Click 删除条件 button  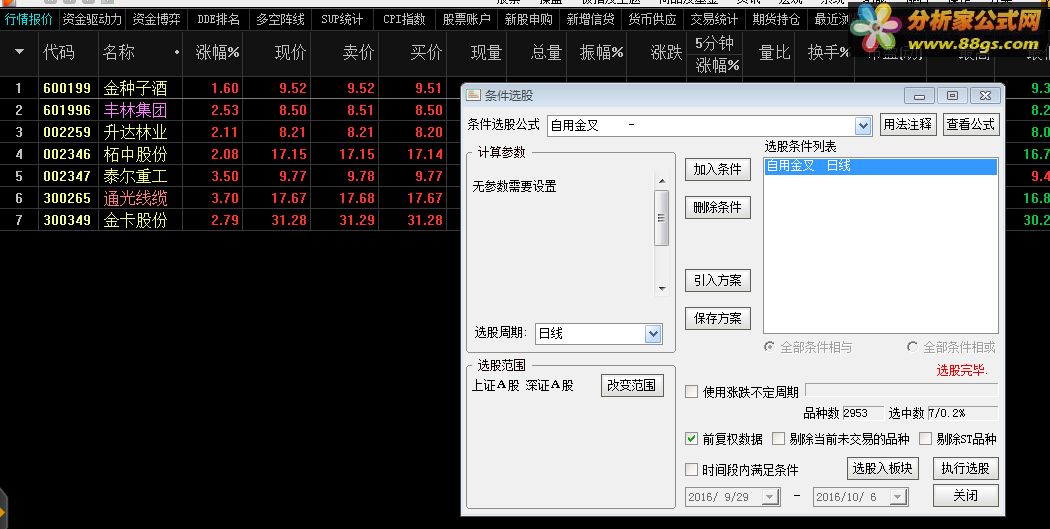pos(717,208)
